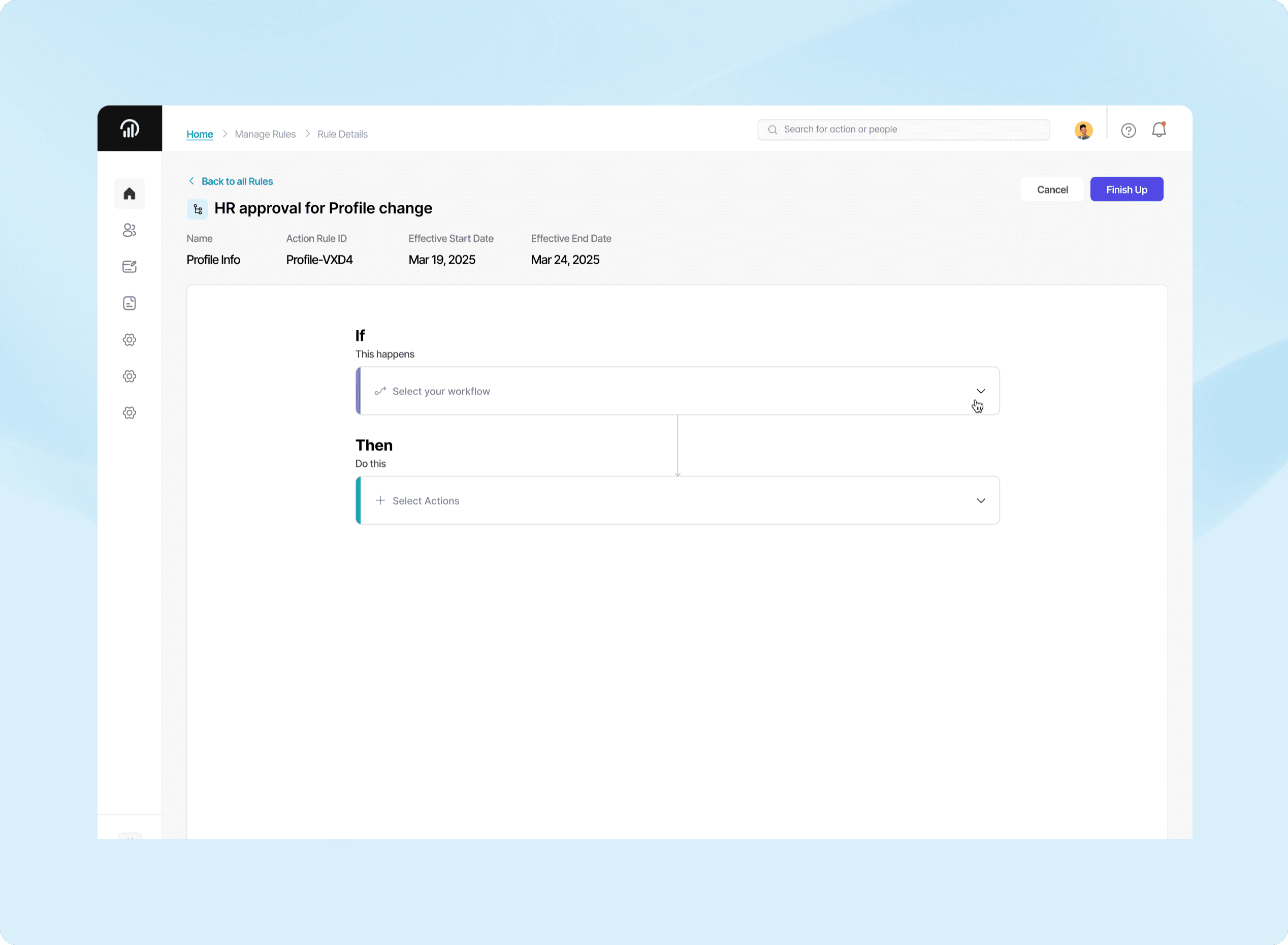Open the notifications bell
Viewport: 1288px width, 945px height.
tap(1158, 130)
